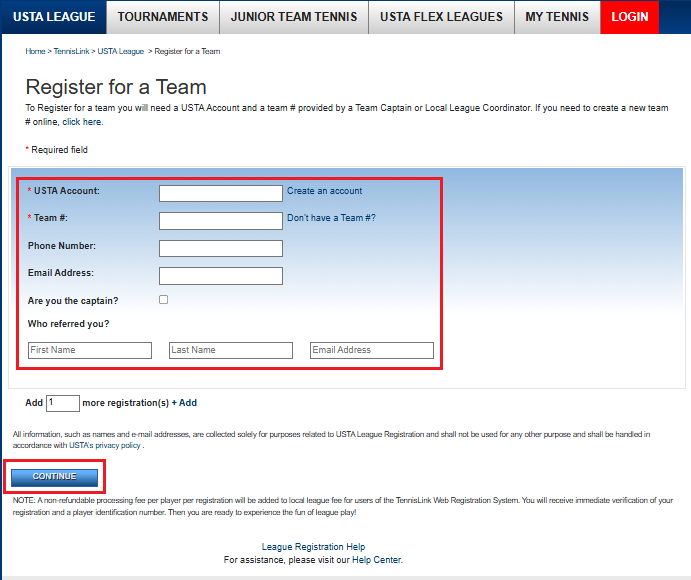The height and width of the screenshot is (580, 691).
Task: Open the Junior Team Tennis tab
Action: click(293, 17)
